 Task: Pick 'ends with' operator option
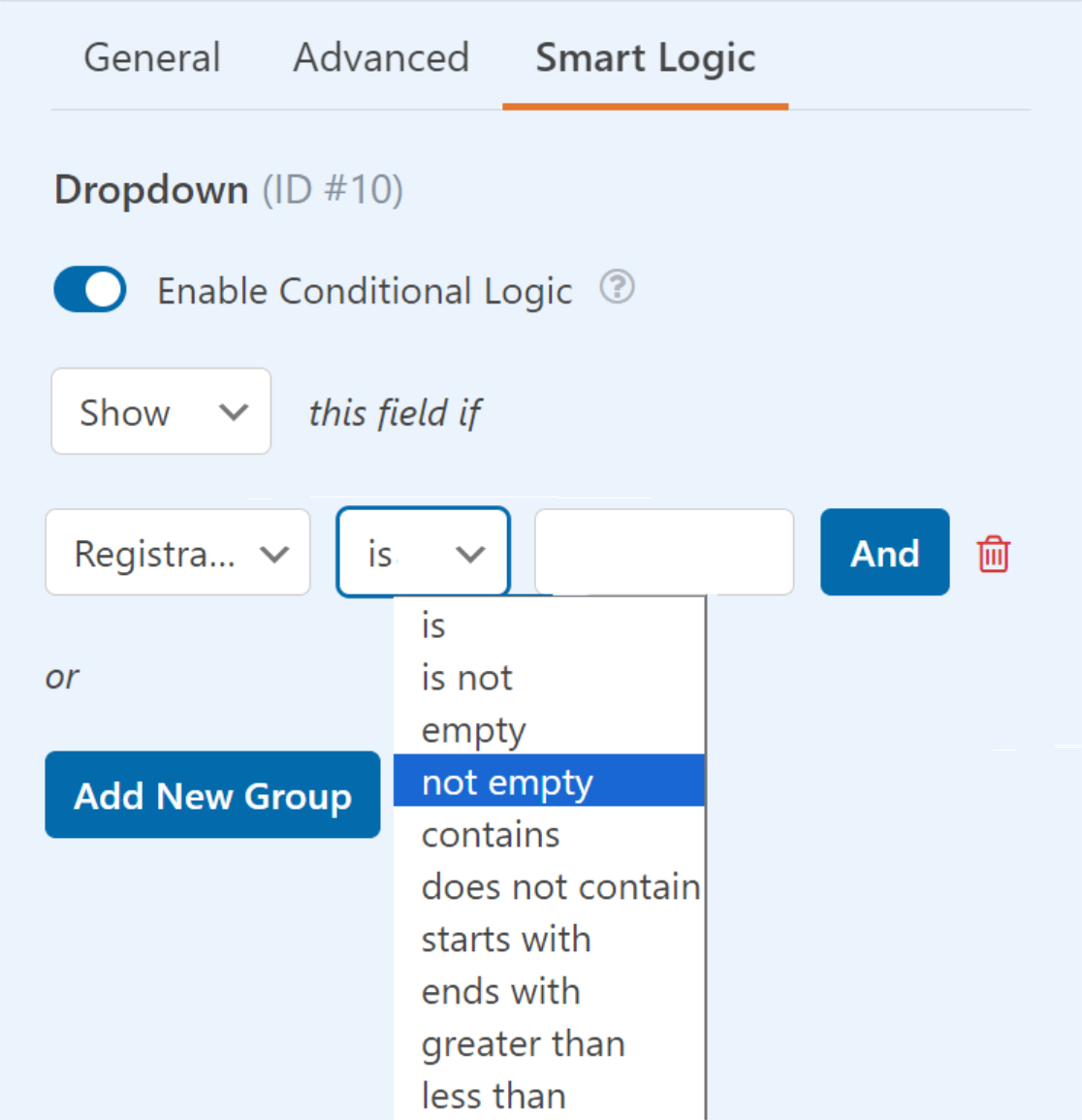549,991
